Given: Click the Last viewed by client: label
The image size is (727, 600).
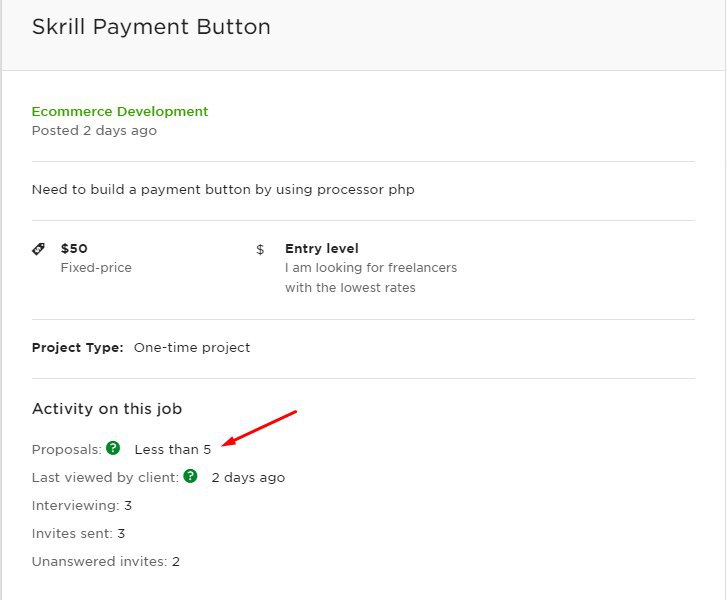Looking at the screenshot, I should coord(105,478).
